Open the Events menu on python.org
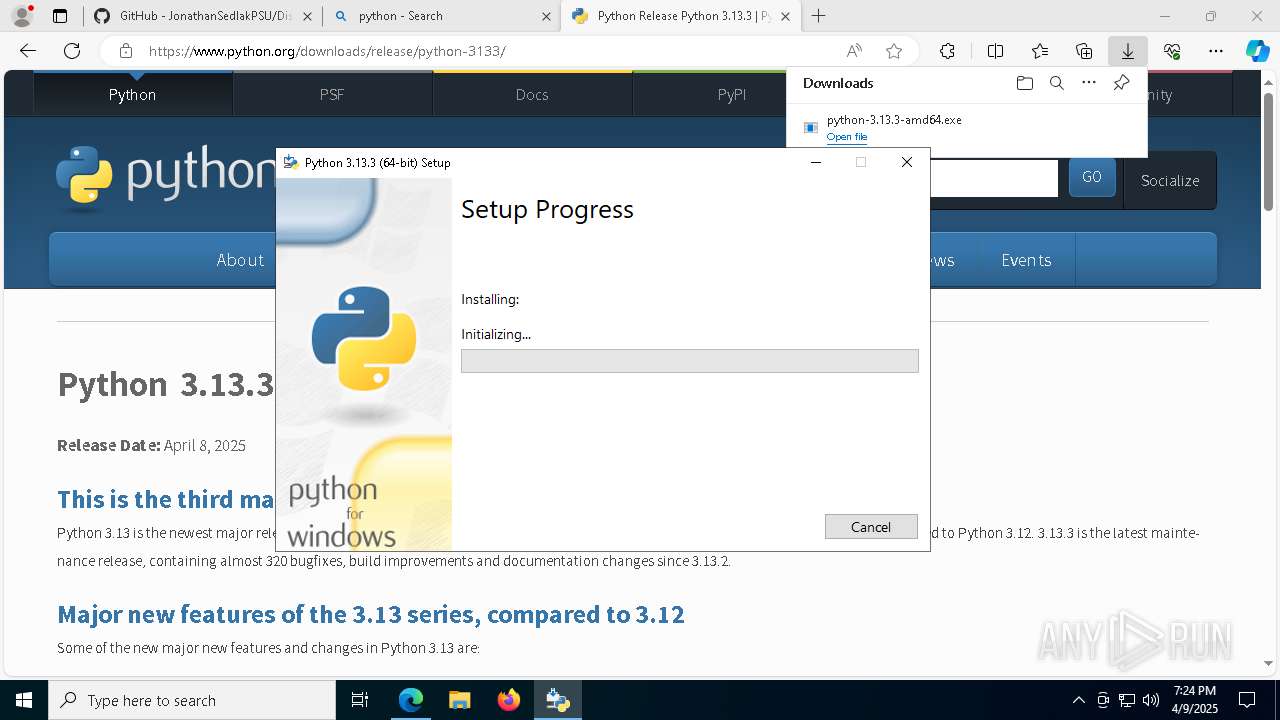 click(1026, 260)
